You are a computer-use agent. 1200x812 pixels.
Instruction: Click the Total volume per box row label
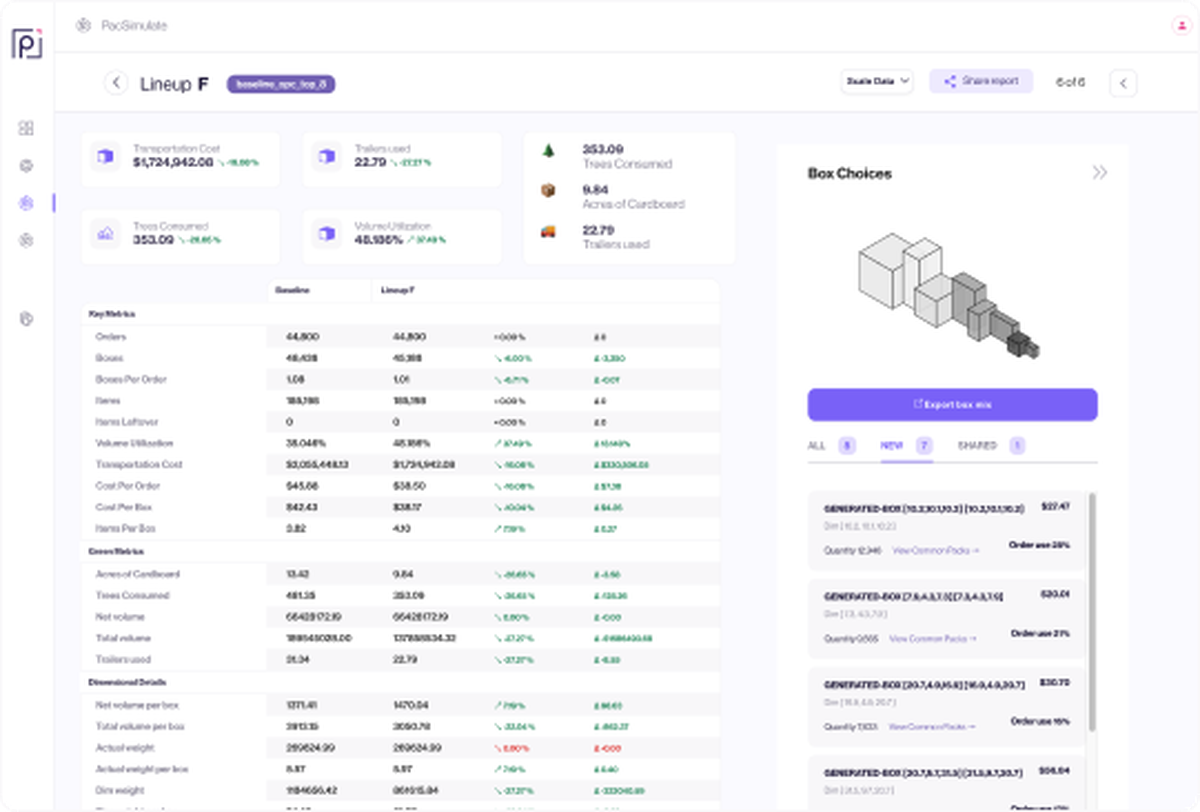[141, 726]
